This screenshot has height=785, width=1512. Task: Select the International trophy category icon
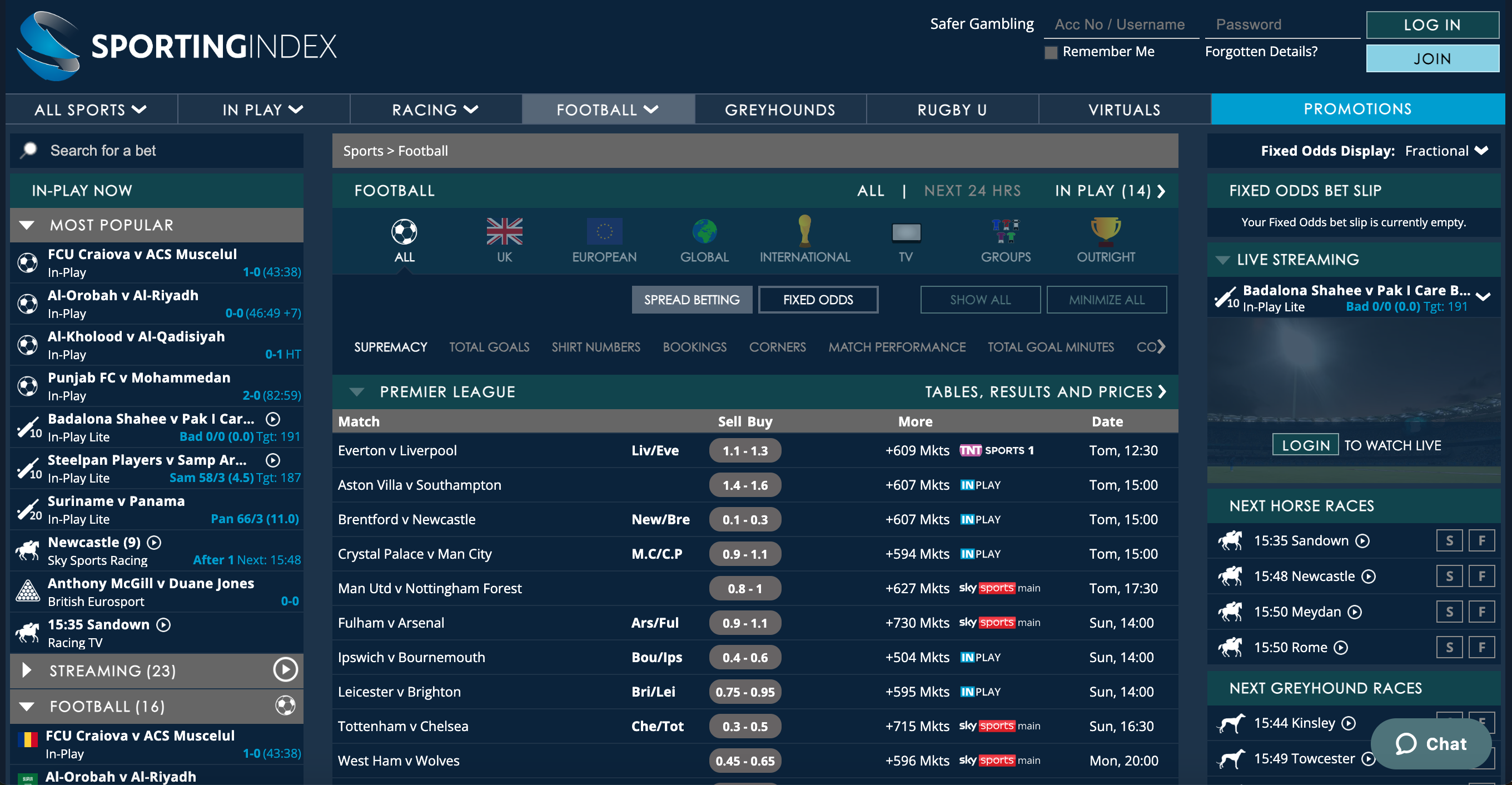click(x=805, y=230)
